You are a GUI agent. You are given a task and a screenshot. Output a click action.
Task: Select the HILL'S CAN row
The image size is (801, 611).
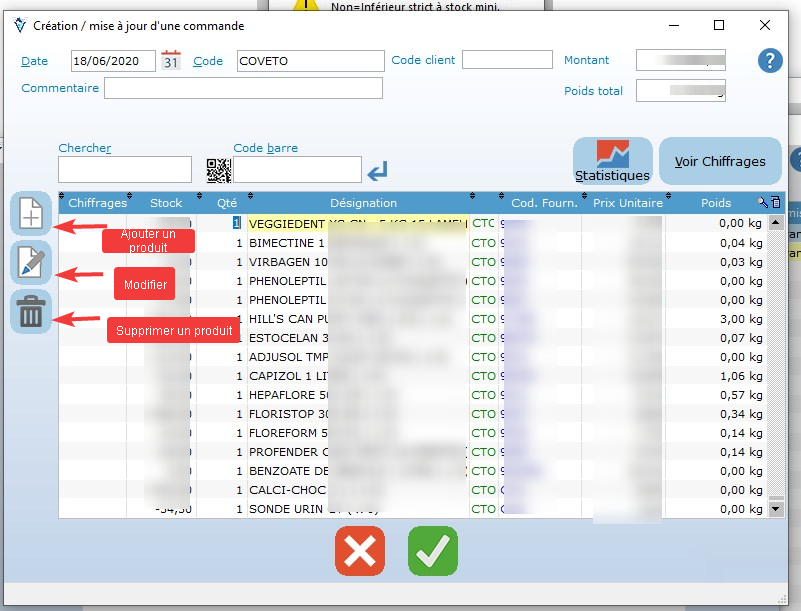[x=413, y=319]
